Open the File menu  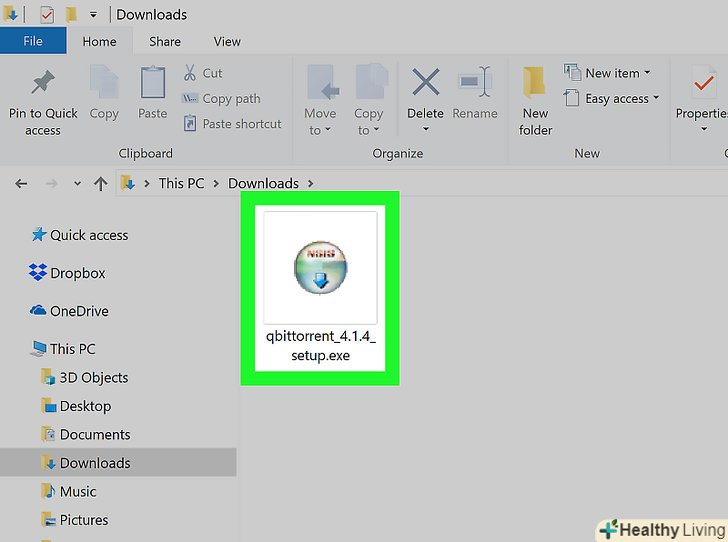pos(33,41)
